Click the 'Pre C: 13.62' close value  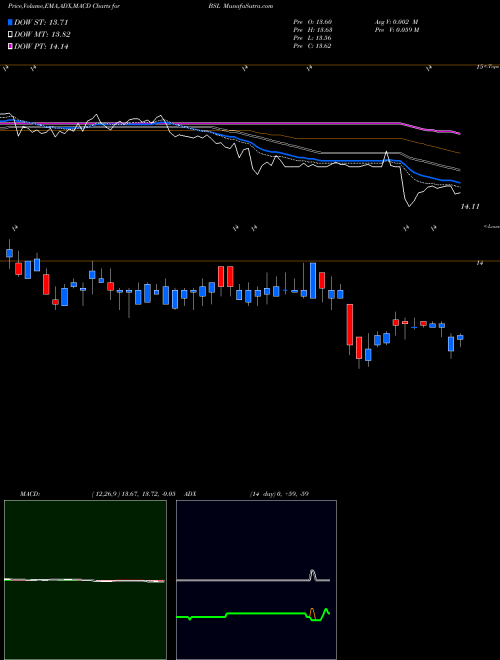point(312,46)
